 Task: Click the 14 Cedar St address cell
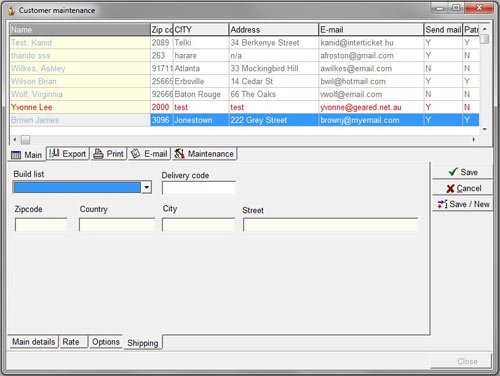(x=274, y=81)
